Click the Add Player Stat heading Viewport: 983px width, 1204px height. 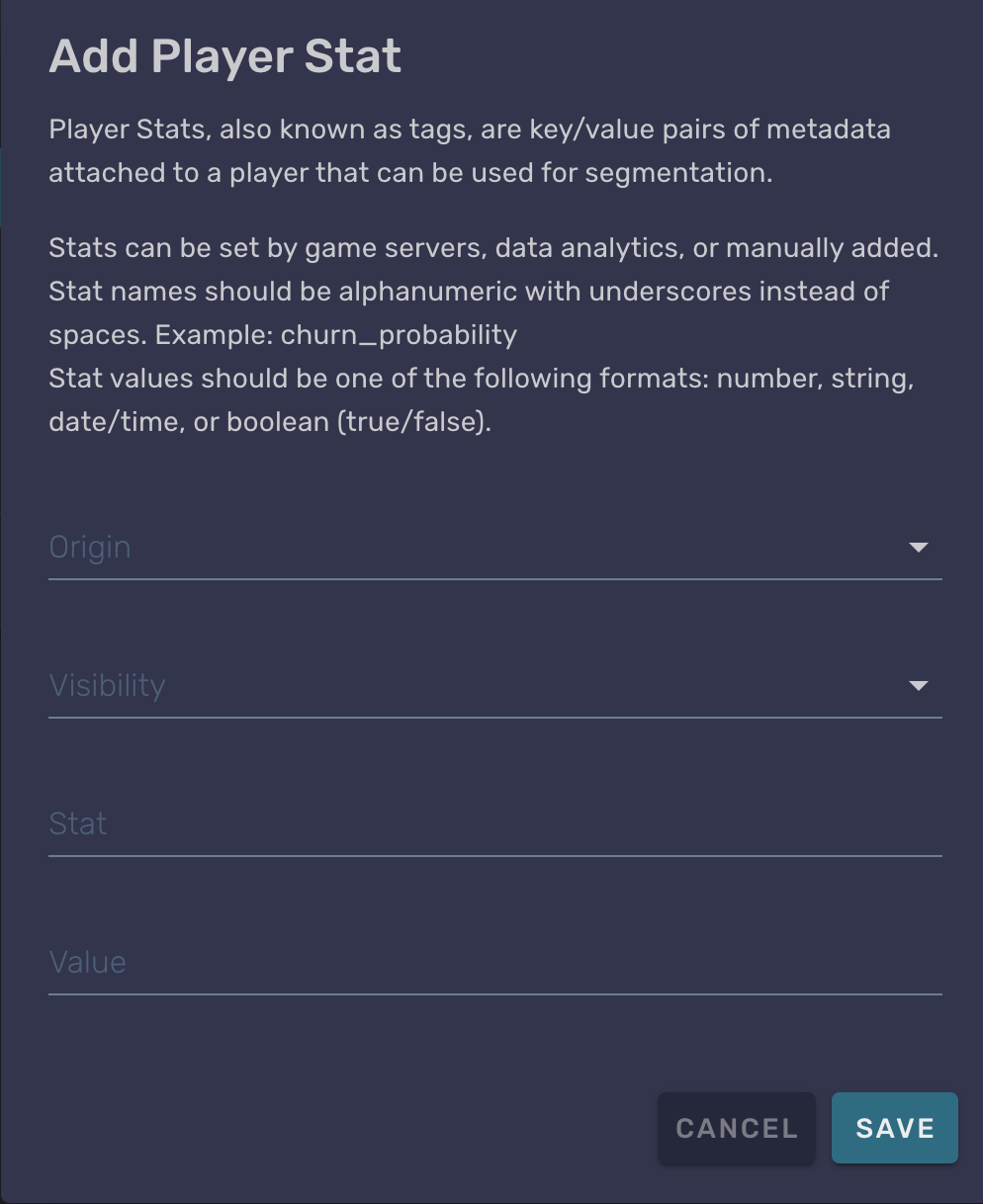225,56
